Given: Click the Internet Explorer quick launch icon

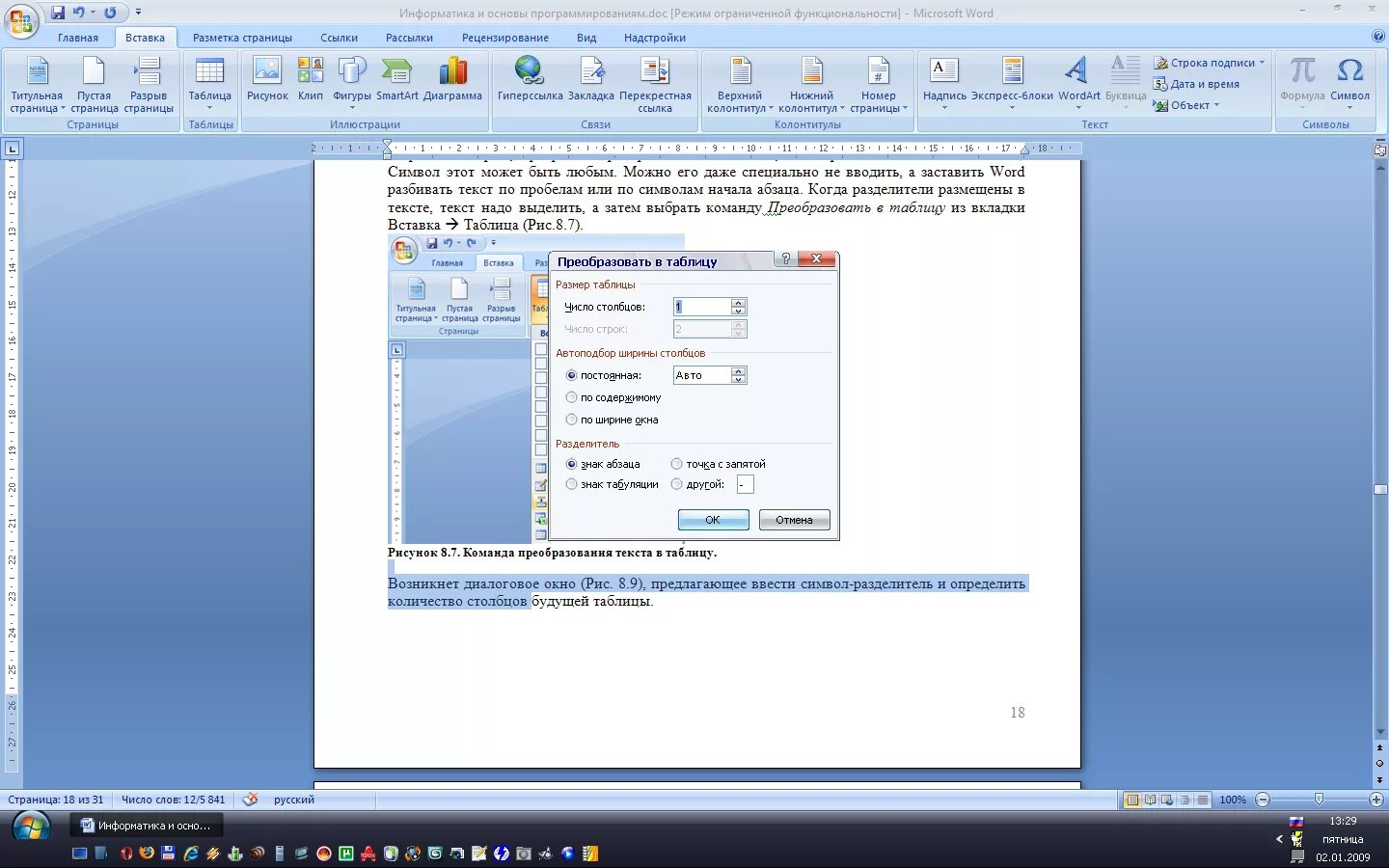Looking at the screenshot, I should click(x=191, y=854).
